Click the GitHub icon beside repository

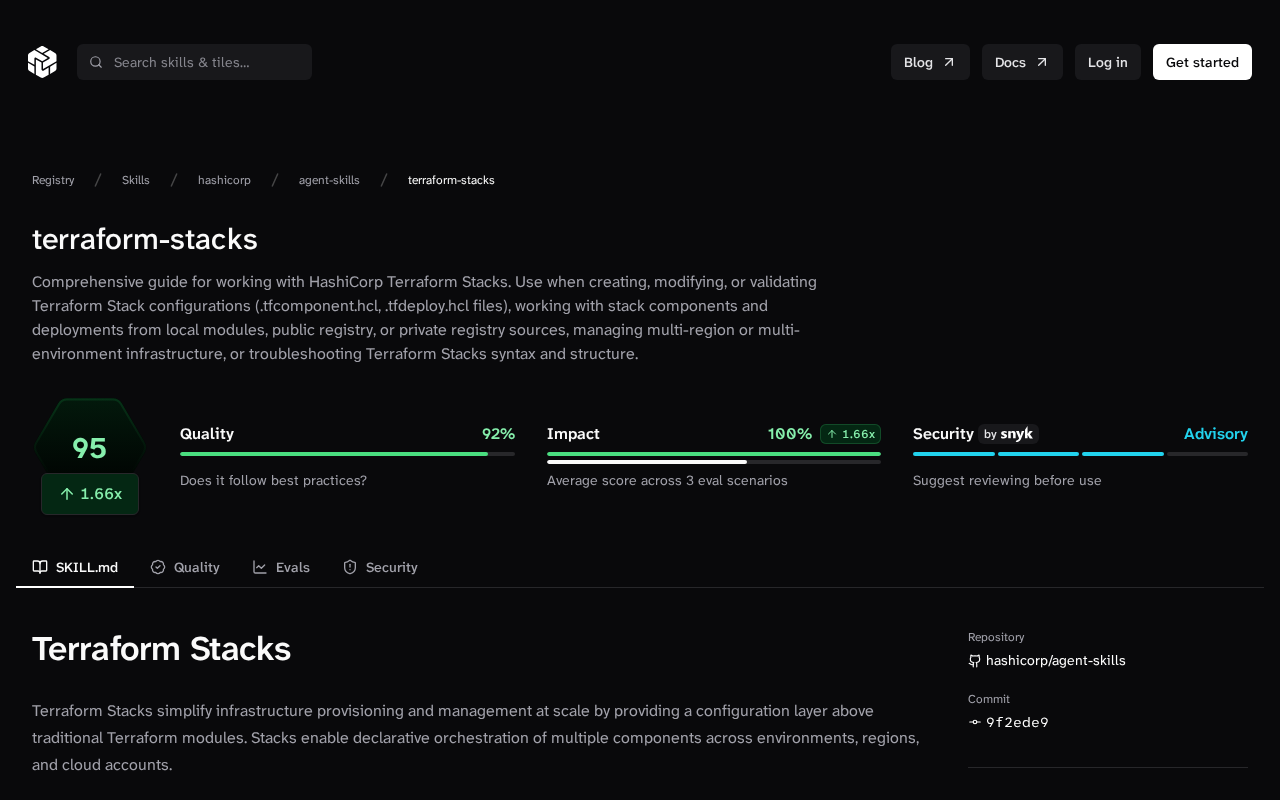[975, 661]
